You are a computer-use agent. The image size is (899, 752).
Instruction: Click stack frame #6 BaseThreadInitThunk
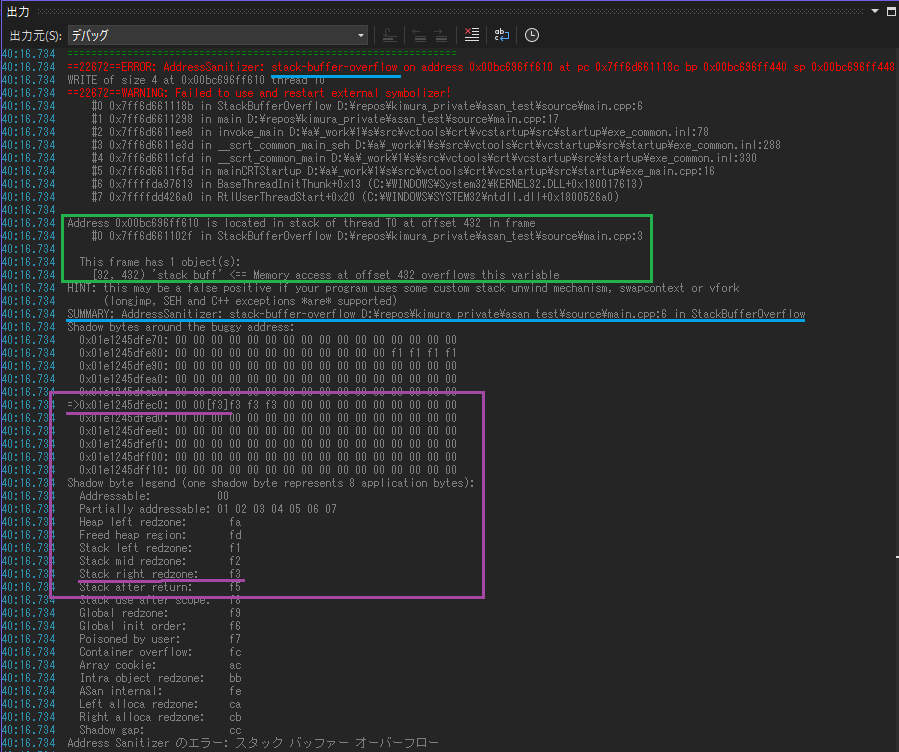click(367, 184)
